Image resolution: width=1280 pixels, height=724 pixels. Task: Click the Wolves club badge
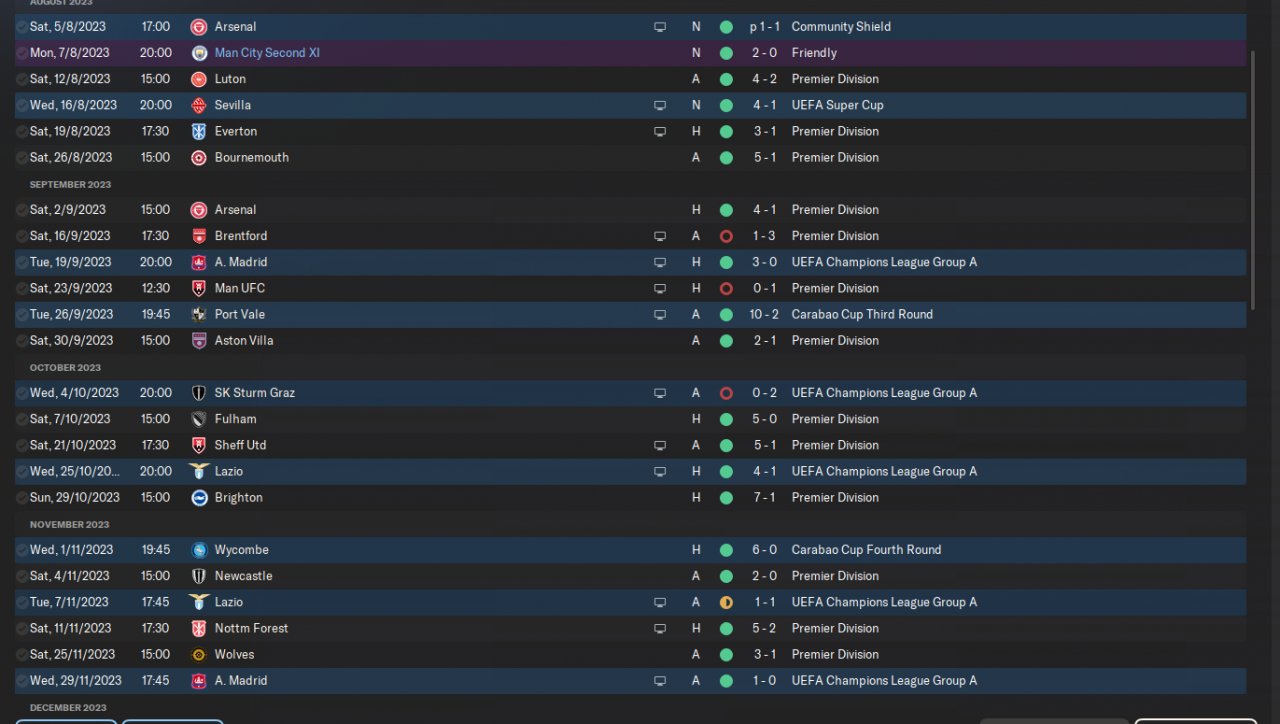tap(199, 654)
